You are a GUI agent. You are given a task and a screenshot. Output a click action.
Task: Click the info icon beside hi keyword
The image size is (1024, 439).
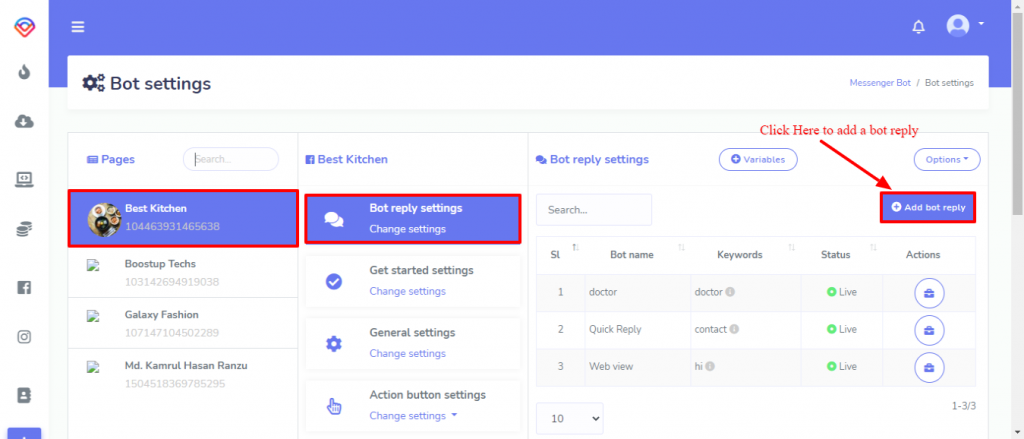pos(710,366)
